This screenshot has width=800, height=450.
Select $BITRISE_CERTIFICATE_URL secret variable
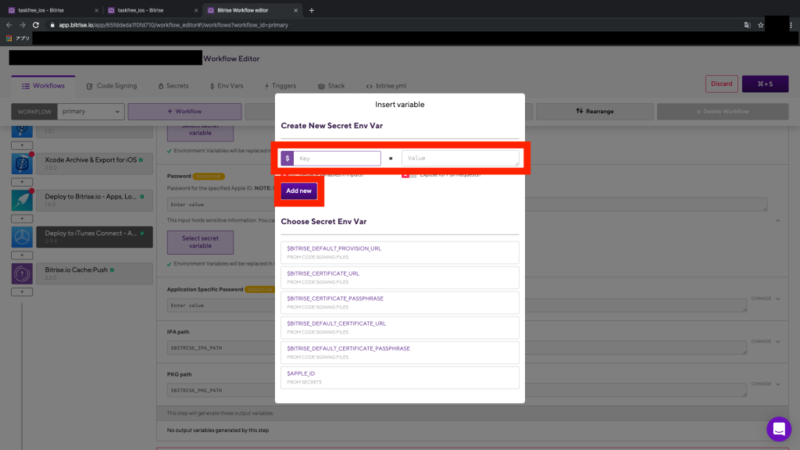[x=399, y=277]
